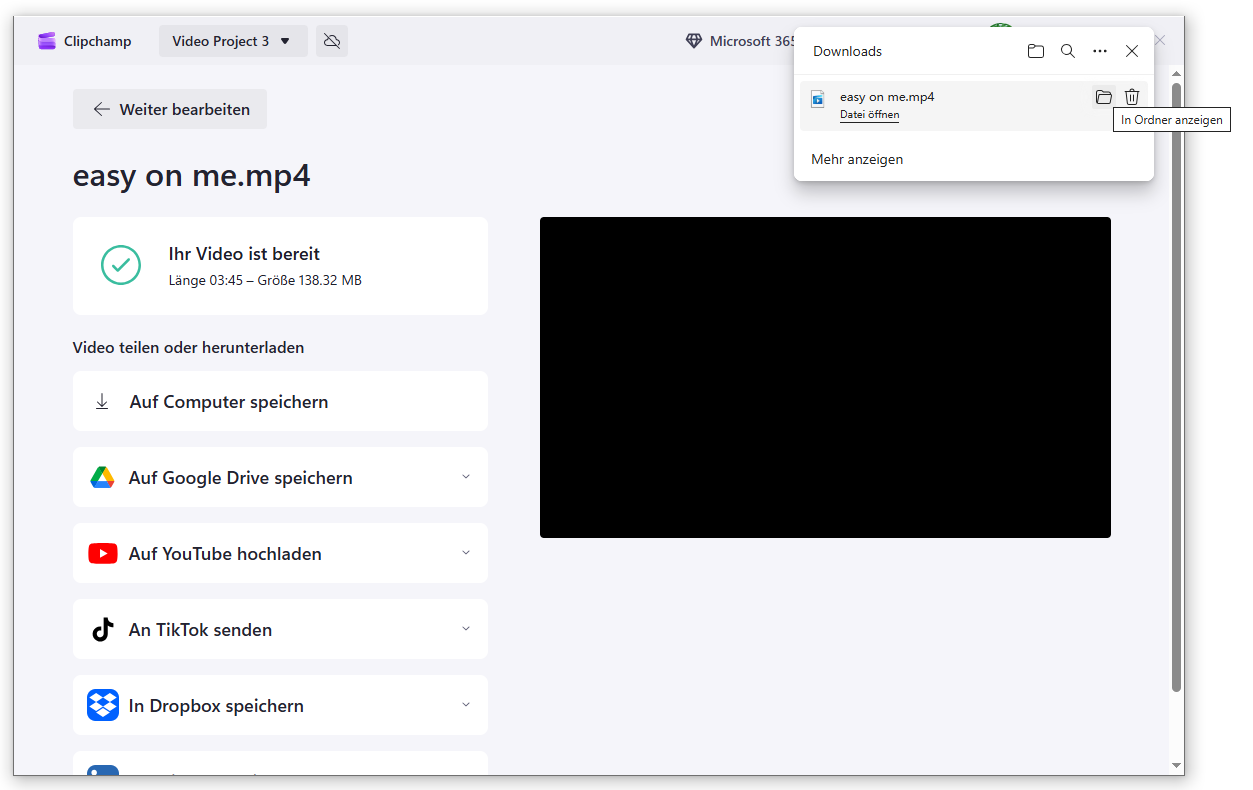
Task: Click Mehr anzeigen in Downloads
Action: click(857, 159)
